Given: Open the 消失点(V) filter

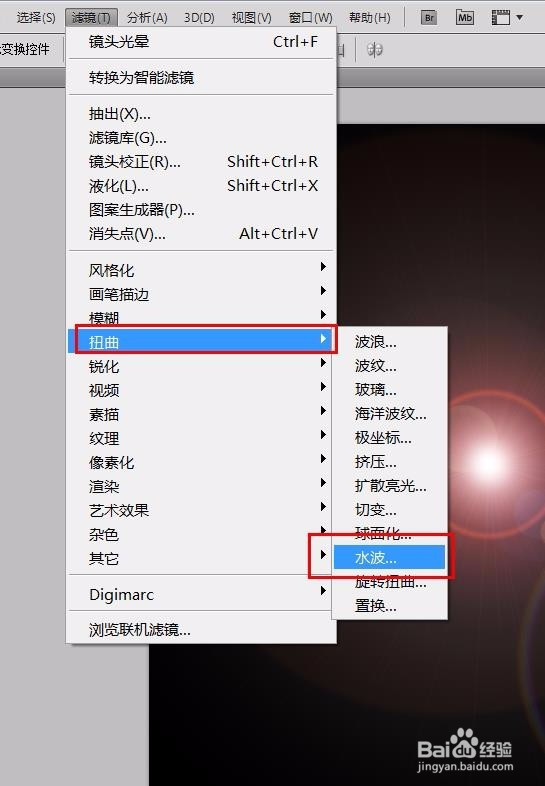Looking at the screenshot, I should (202, 234).
